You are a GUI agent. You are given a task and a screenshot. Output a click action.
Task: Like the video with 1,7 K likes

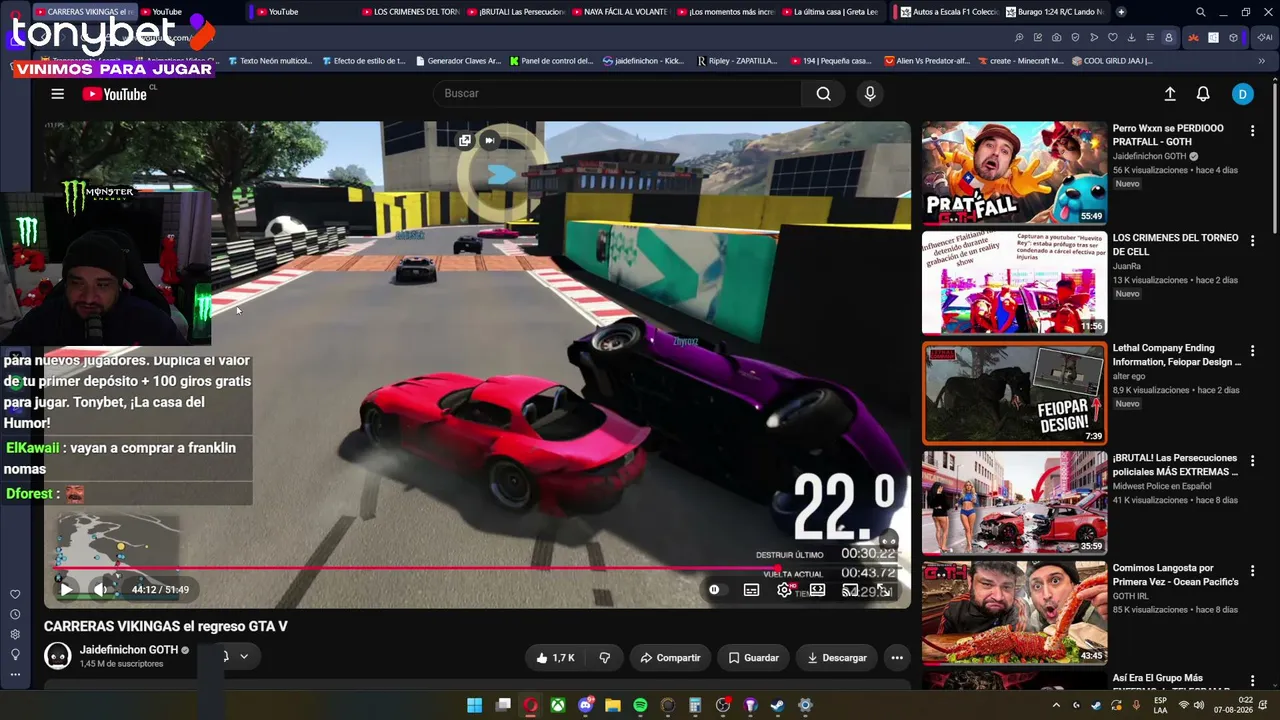point(555,658)
